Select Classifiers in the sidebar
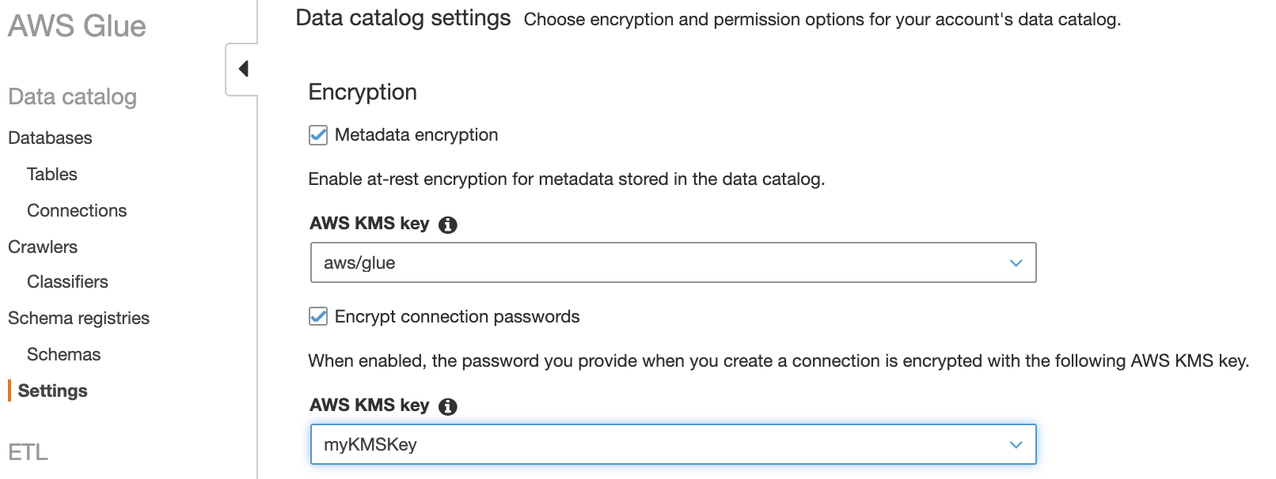This screenshot has height=479, width=1276. (x=68, y=282)
